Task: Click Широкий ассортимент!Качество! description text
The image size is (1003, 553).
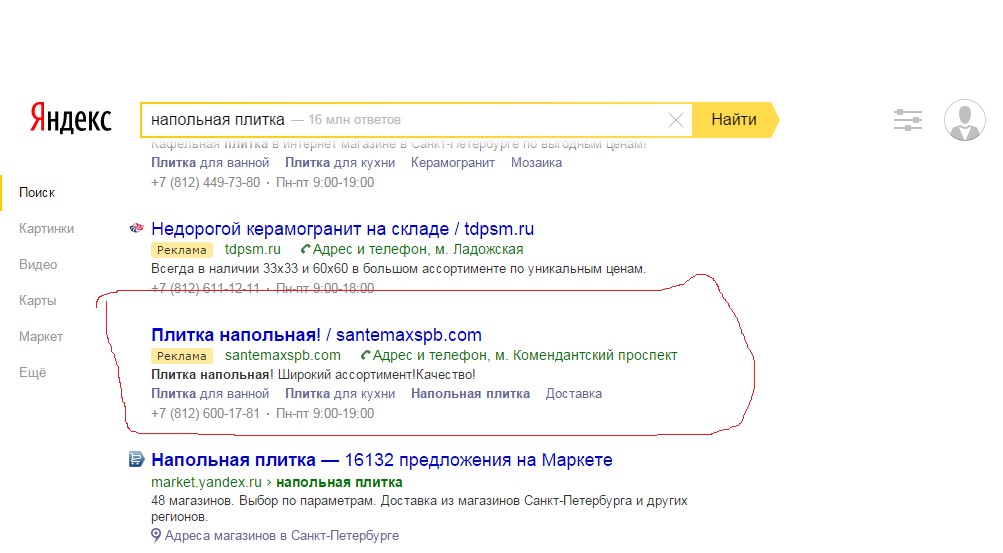Action: [376, 375]
